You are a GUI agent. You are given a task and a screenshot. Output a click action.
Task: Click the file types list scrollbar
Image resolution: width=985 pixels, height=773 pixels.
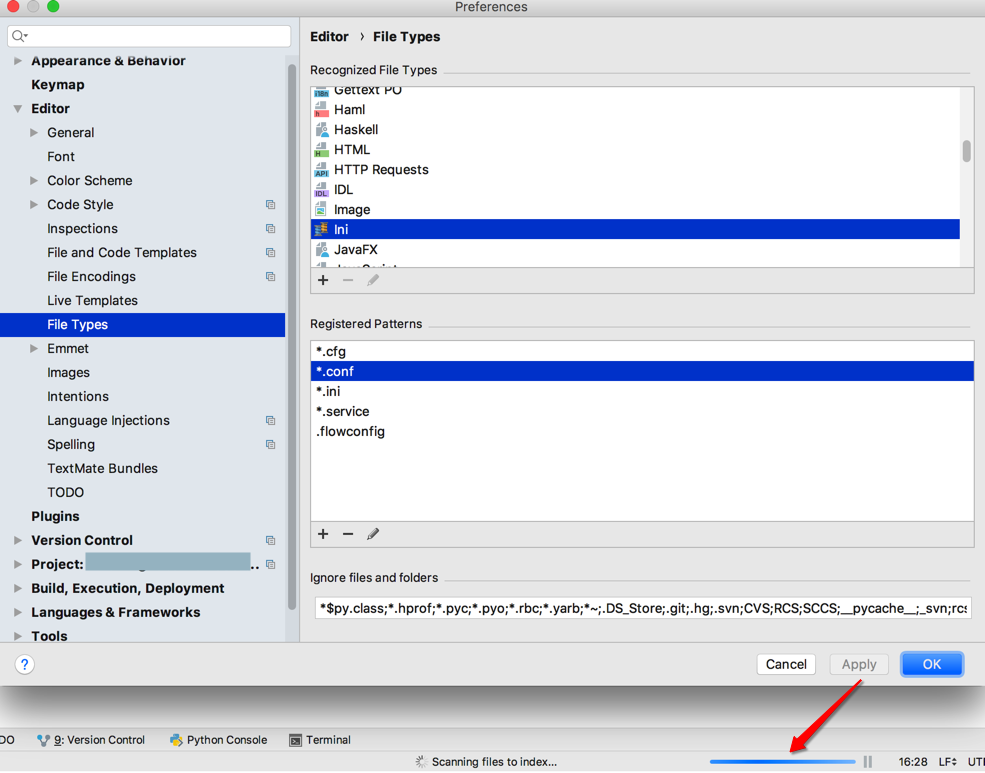click(966, 151)
